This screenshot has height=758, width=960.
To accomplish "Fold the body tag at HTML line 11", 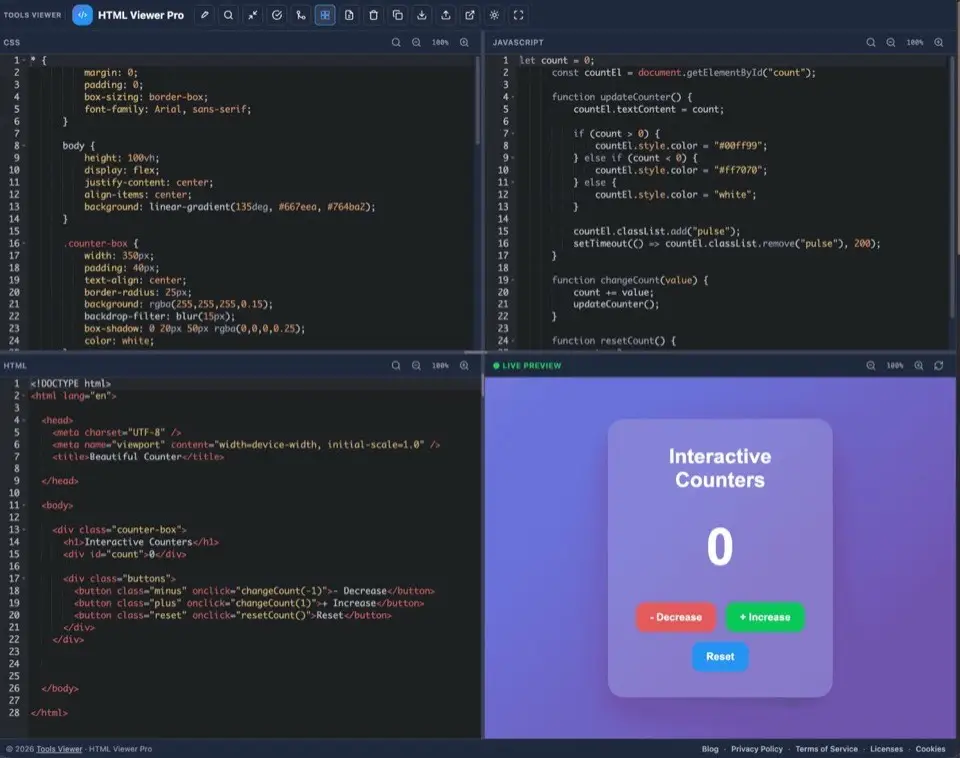I will click(x=24, y=505).
